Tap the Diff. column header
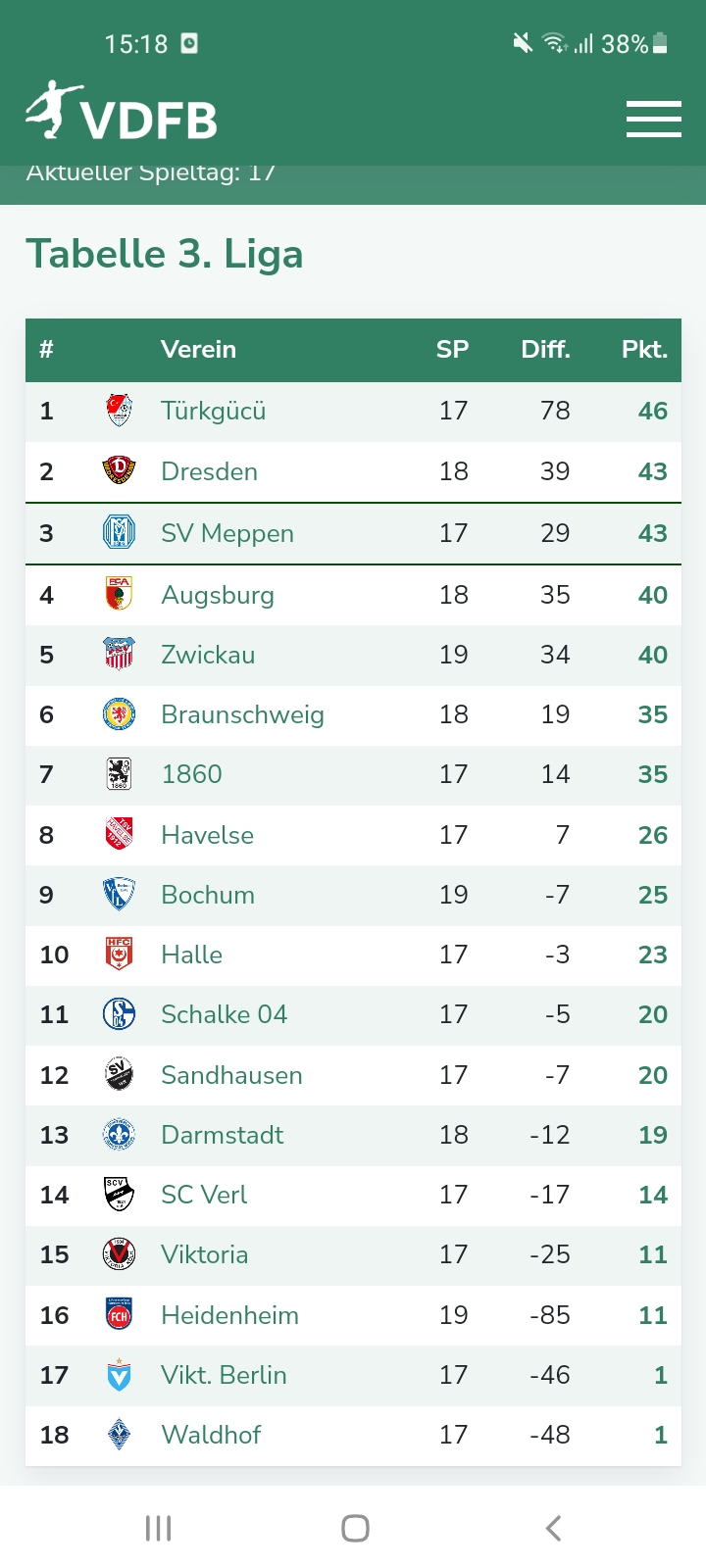 click(x=545, y=350)
